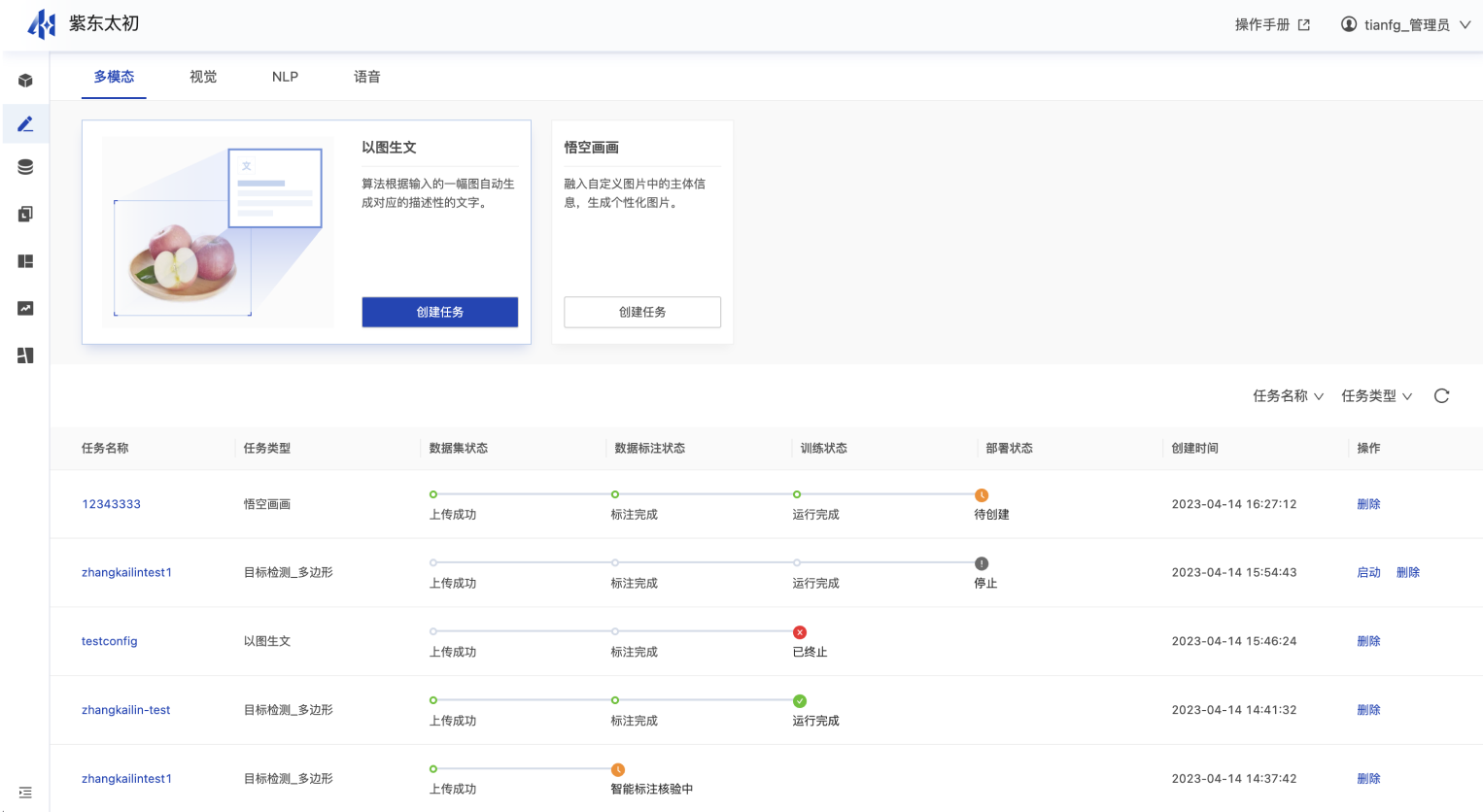Open the bottom grid panels sidebar icon
The image size is (1483, 812).
[25, 355]
